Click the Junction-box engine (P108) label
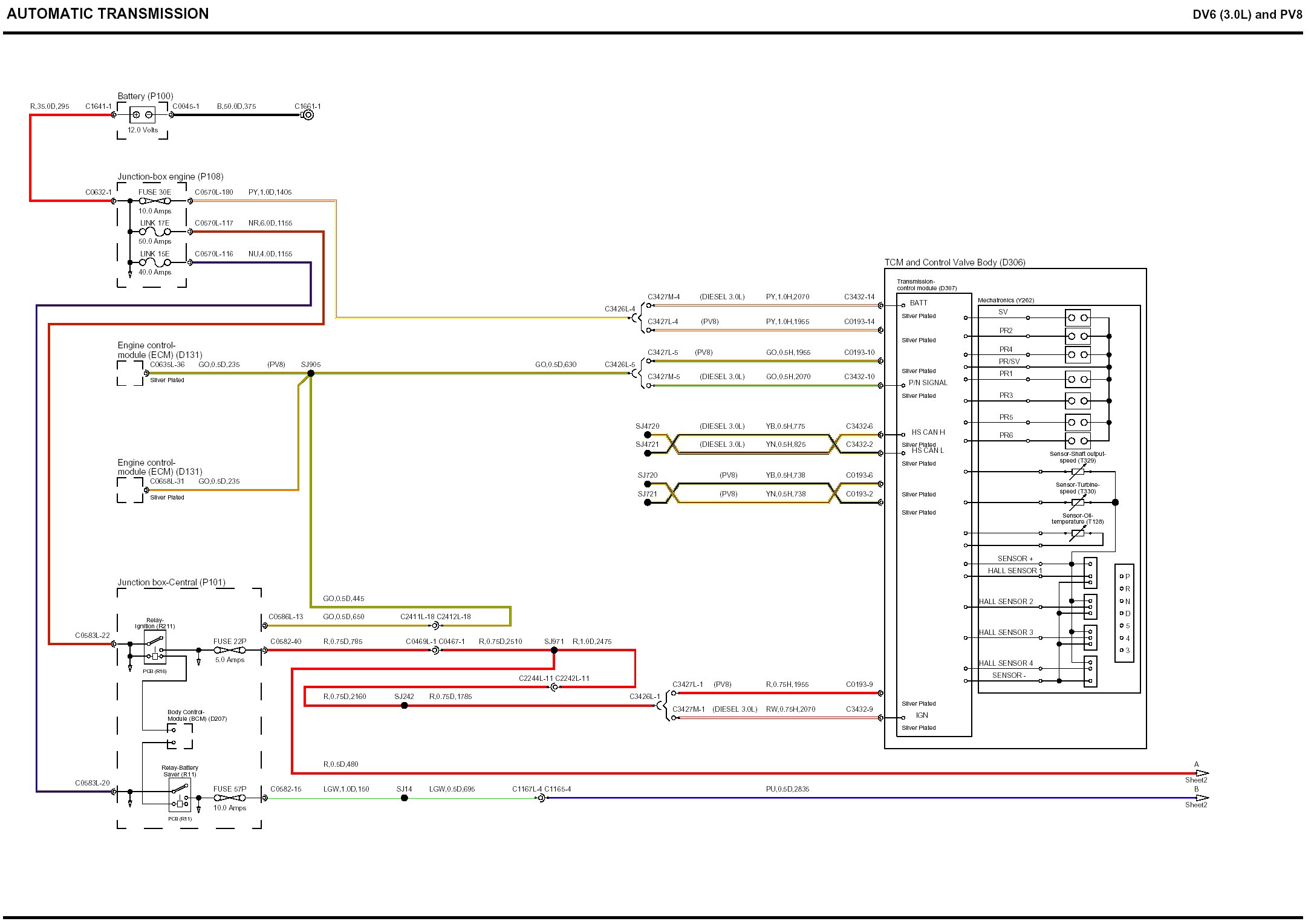This screenshot has height=924, width=1314. (171, 177)
